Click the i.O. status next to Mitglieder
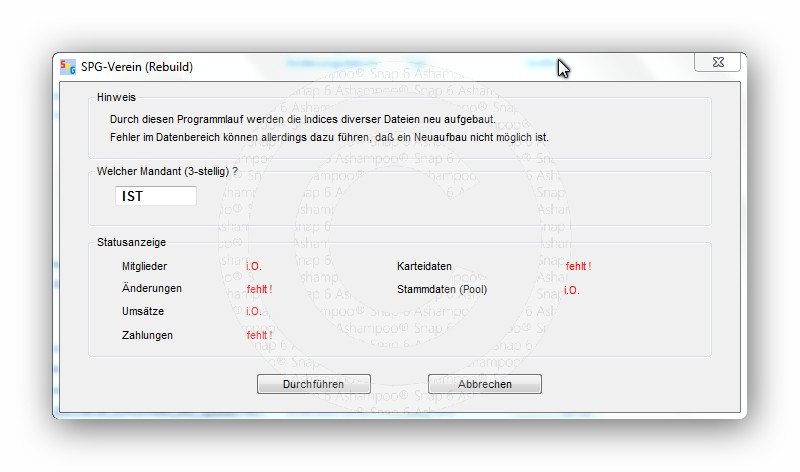 254,266
